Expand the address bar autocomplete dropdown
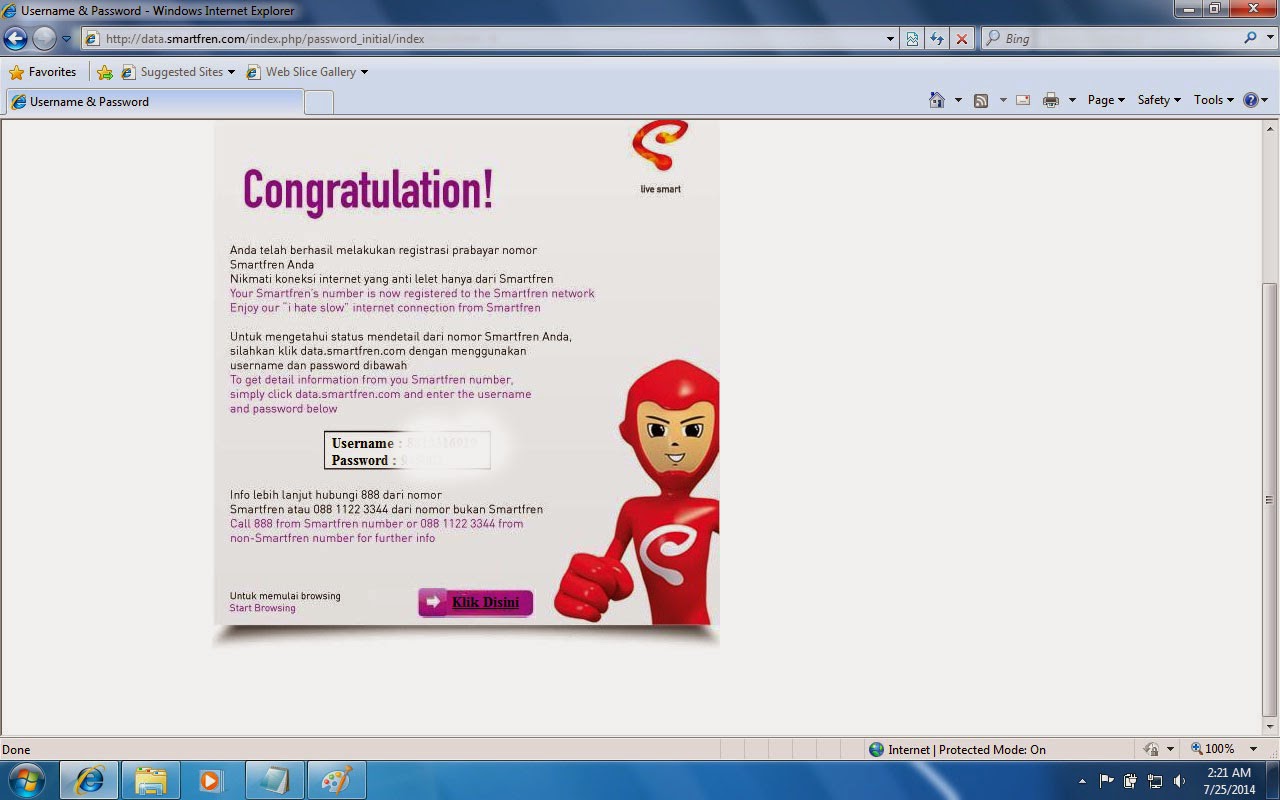This screenshot has height=800, width=1280. 891,39
